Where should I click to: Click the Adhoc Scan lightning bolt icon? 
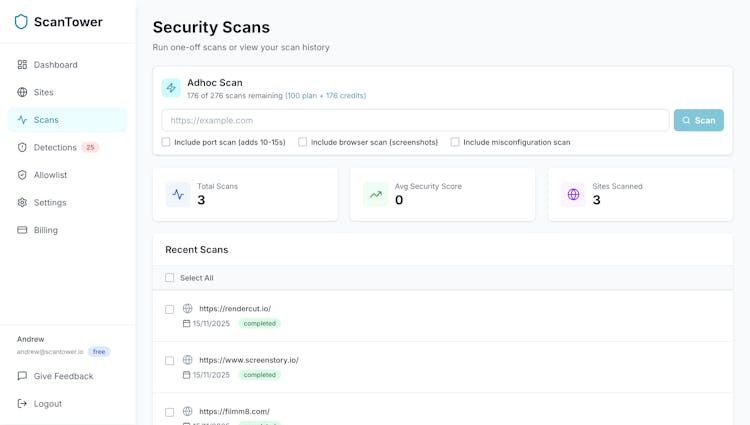[x=171, y=88]
